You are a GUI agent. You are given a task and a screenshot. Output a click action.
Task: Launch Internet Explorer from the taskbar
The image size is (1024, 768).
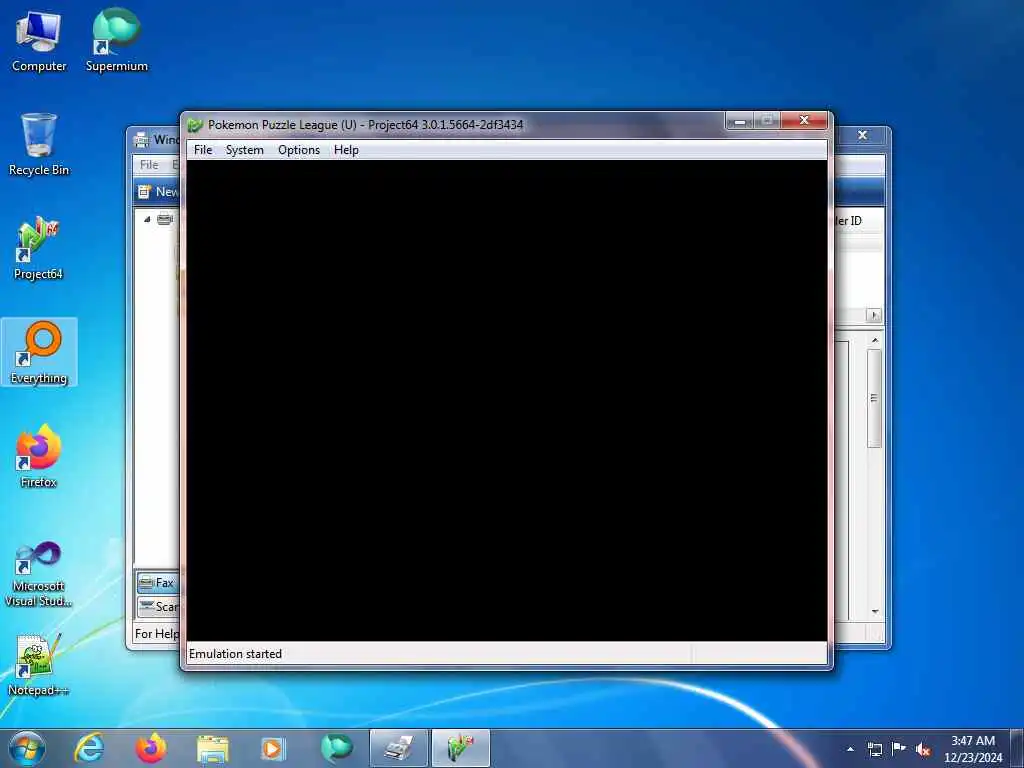coord(89,748)
